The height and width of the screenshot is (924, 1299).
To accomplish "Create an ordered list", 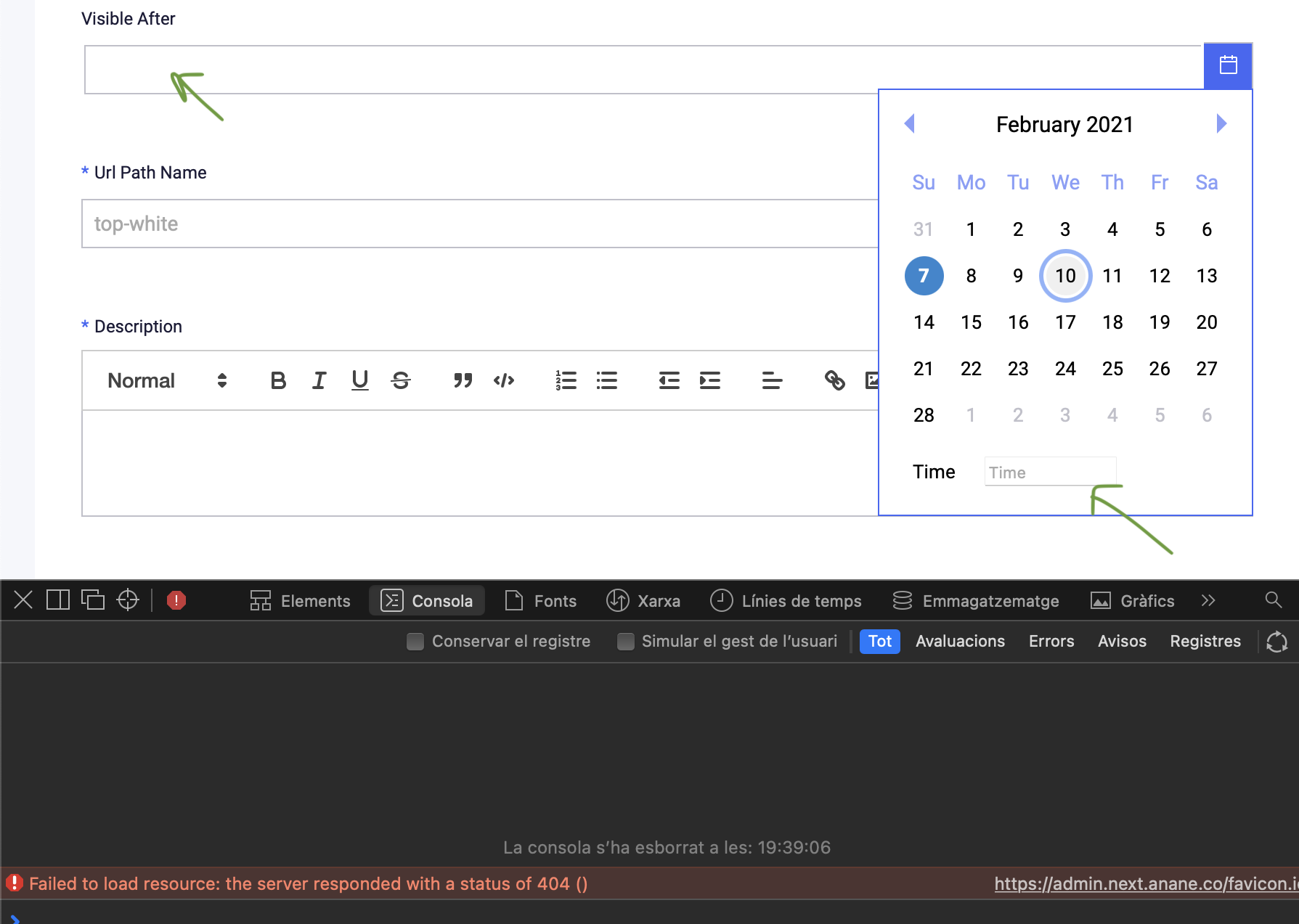I will 566,380.
